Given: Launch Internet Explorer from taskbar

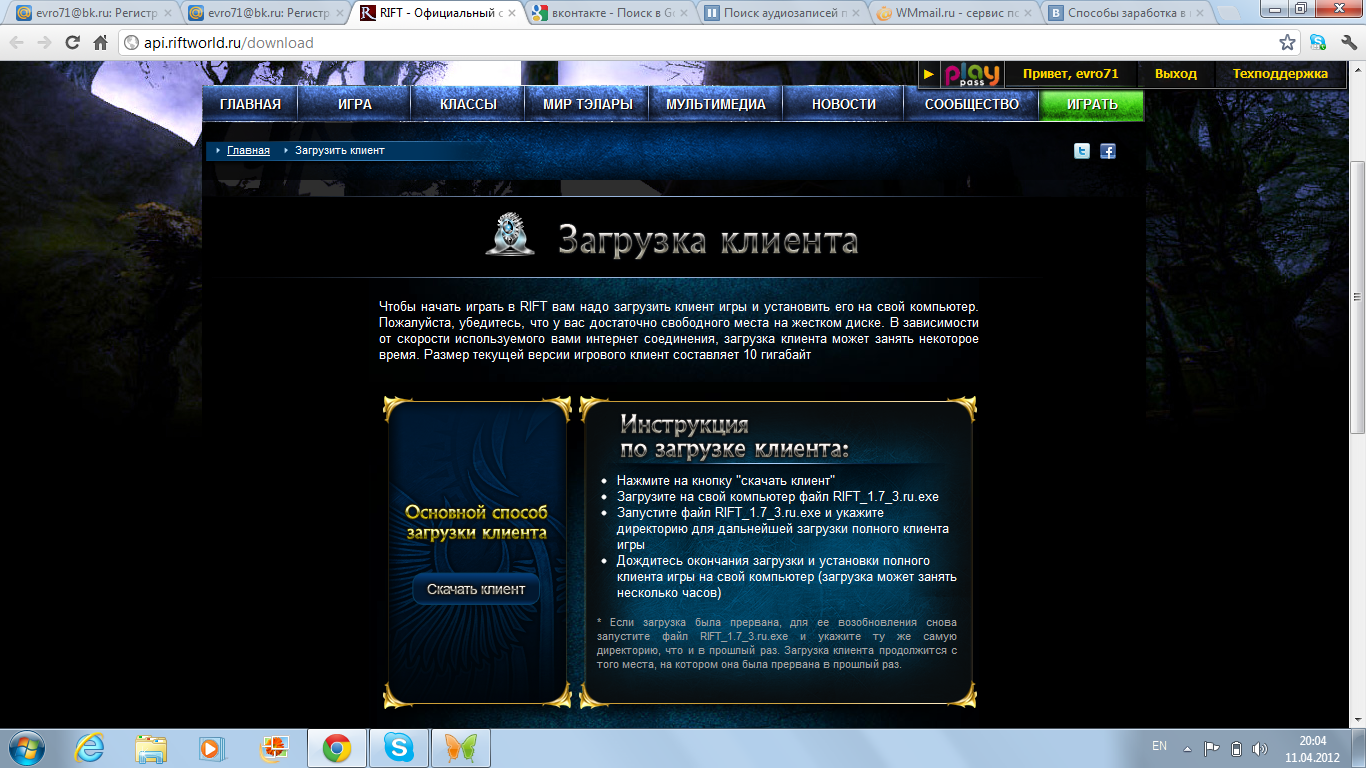Looking at the screenshot, I should coord(90,748).
